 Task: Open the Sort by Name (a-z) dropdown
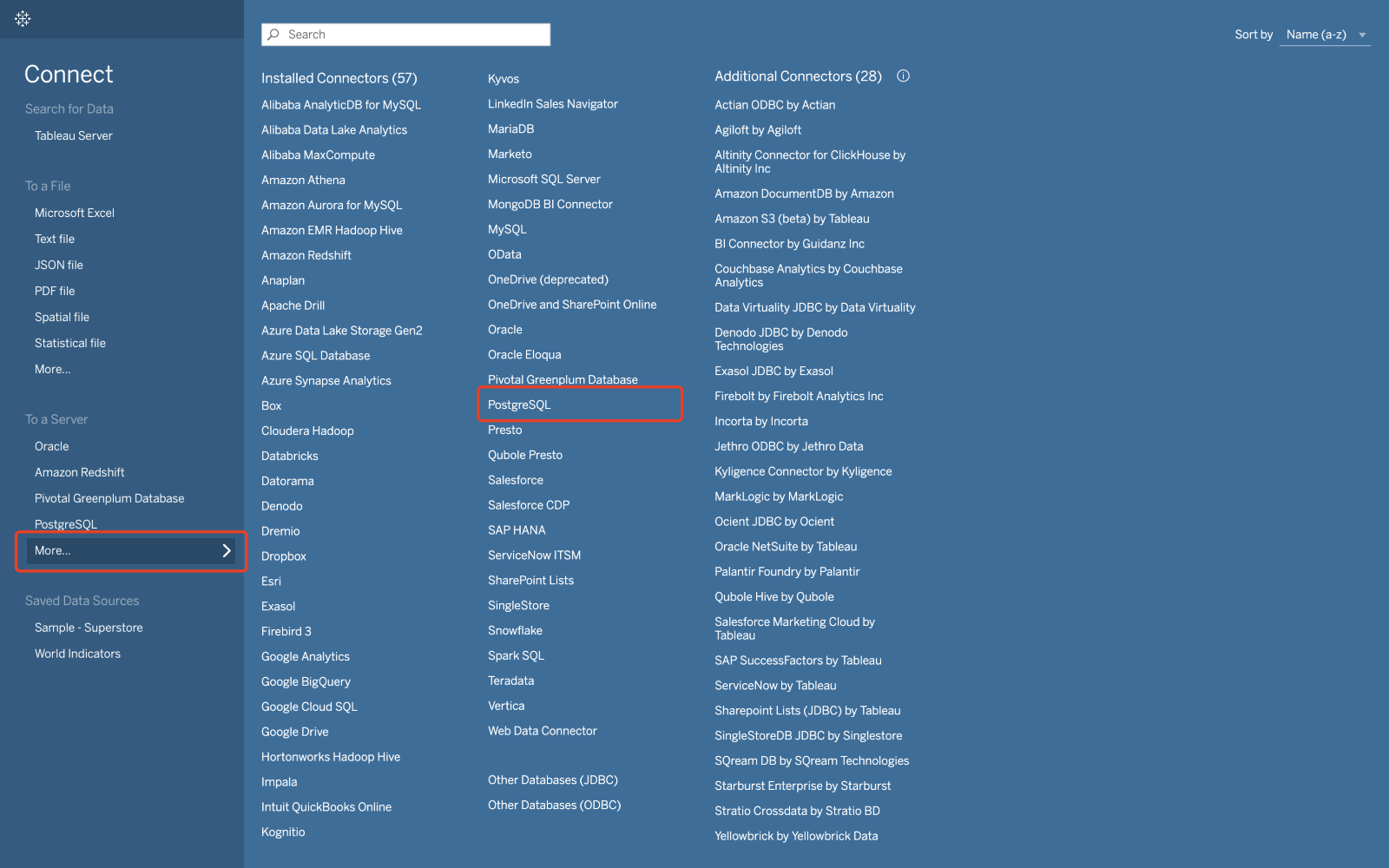tap(1325, 35)
